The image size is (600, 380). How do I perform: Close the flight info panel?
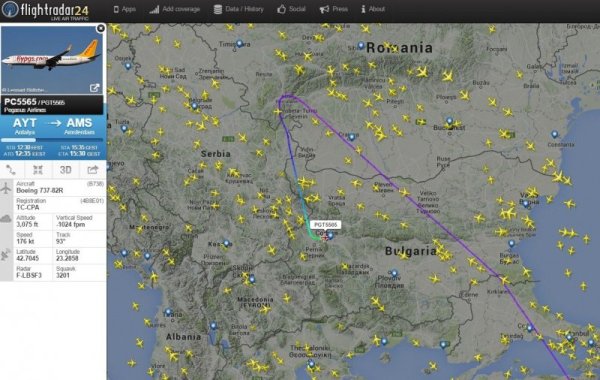pos(101,28)
